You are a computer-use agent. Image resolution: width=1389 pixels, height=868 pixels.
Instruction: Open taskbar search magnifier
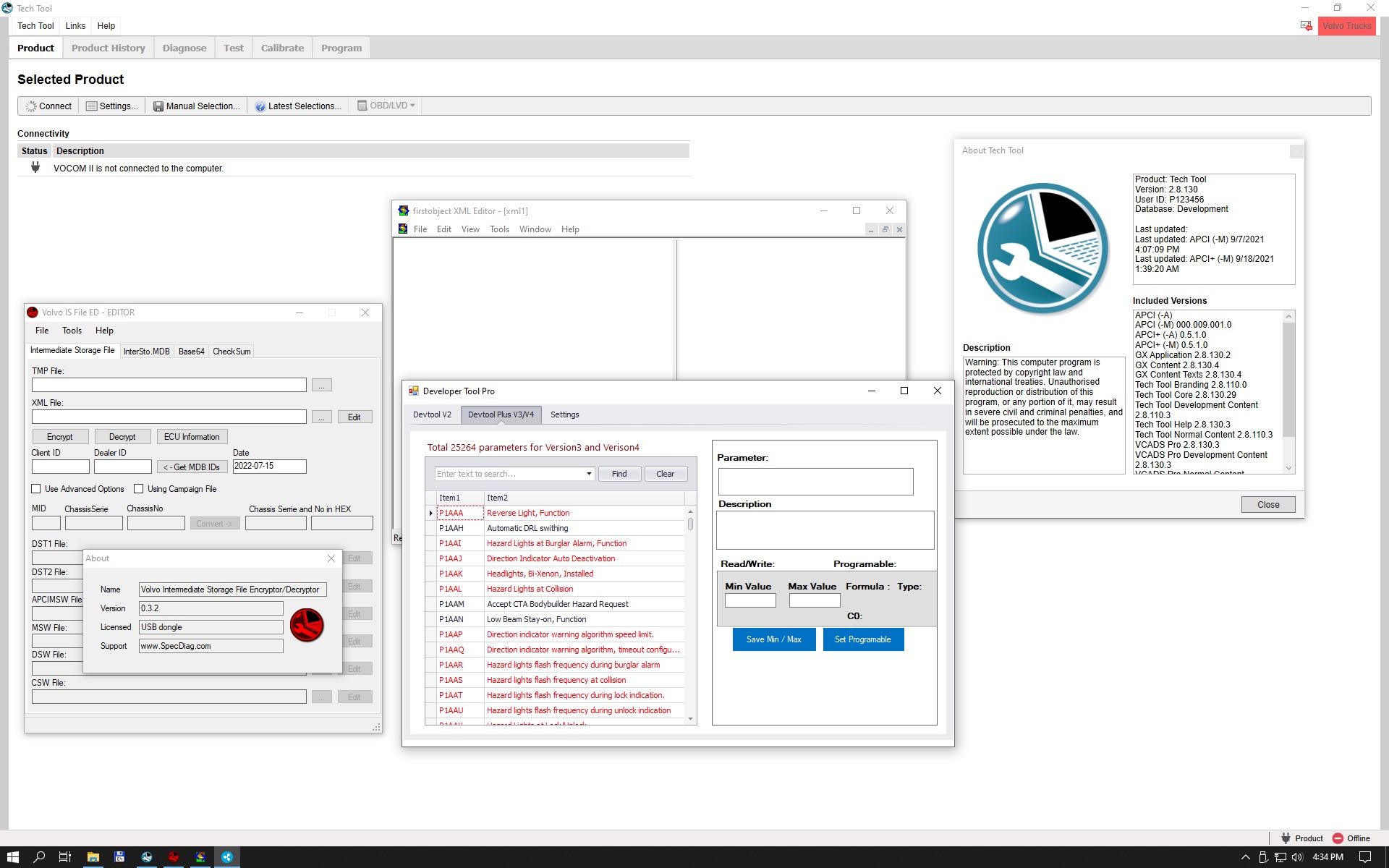39,857
